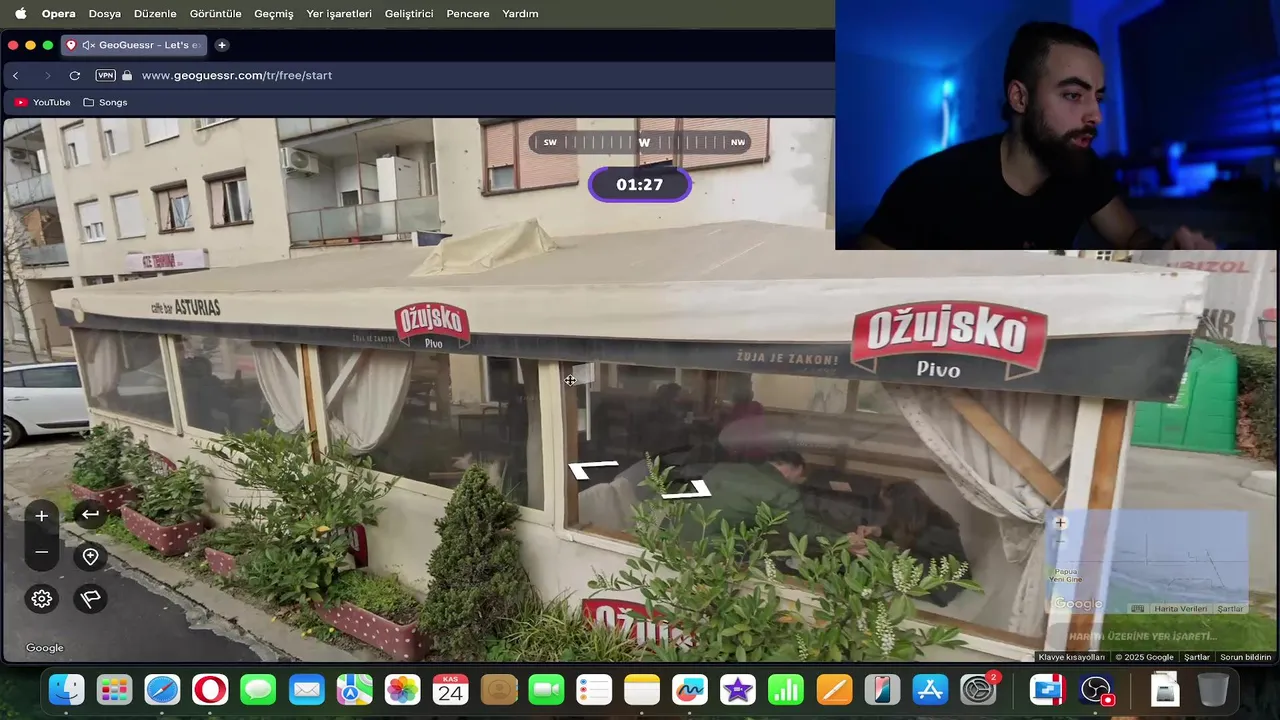Click the address bar with geoguessr.com URL
Viewport: 1280px width, 720px height.
click(x=237, y=75)
